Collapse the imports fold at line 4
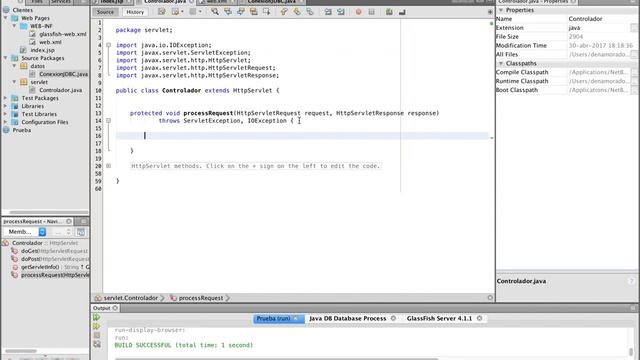Viewport: 640px width, 360px height. (x=109, y=45)
